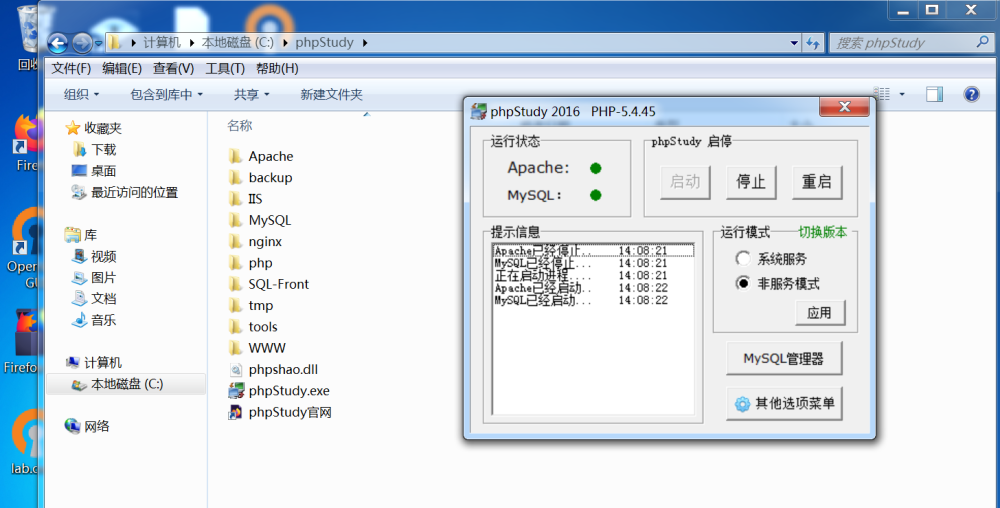
Task: Click the Explorer back arrow button
Action: (57, 43)
